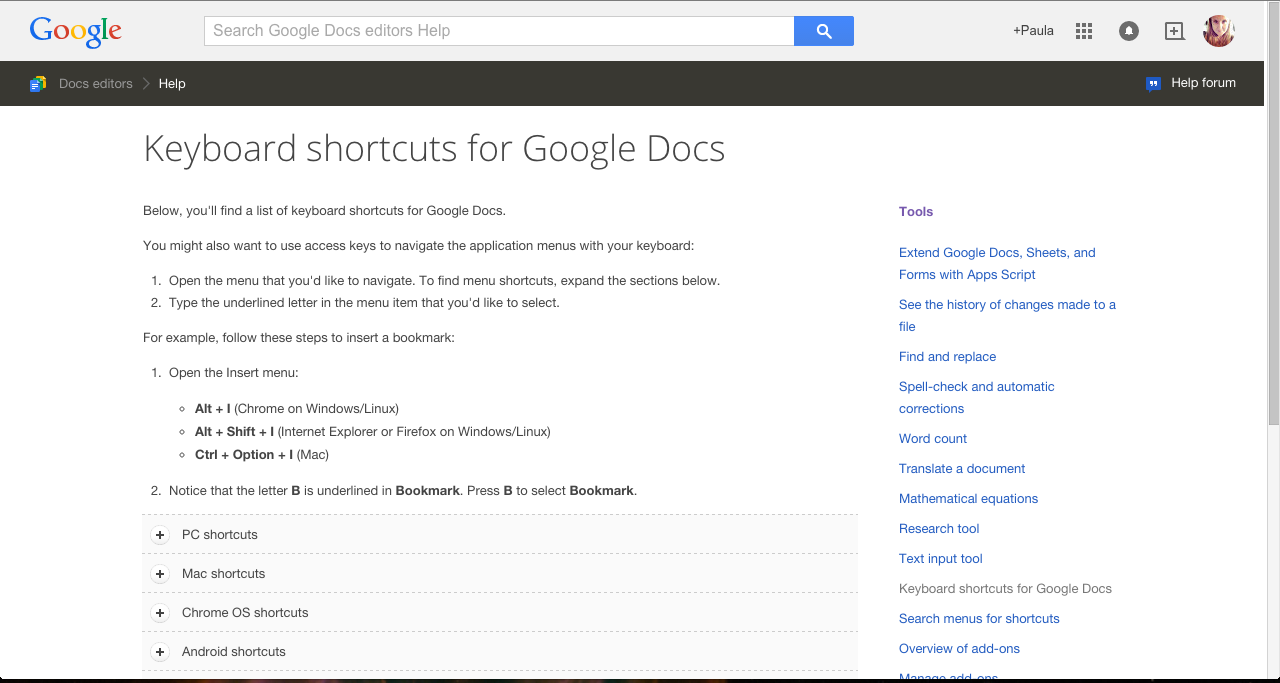The image size is (1280, 683).
Task: Click the PC shortcuts label
Action: coord(220,535)
